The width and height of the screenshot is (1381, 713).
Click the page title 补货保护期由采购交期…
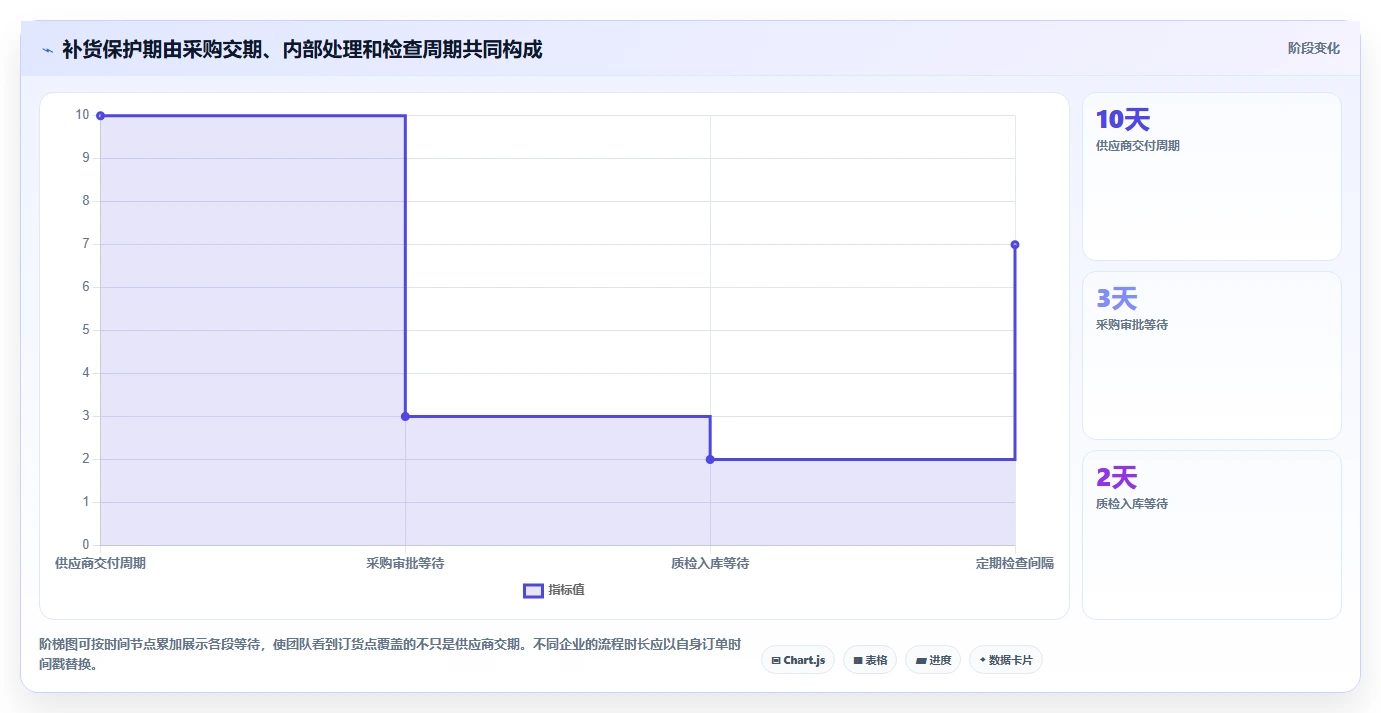302,49
